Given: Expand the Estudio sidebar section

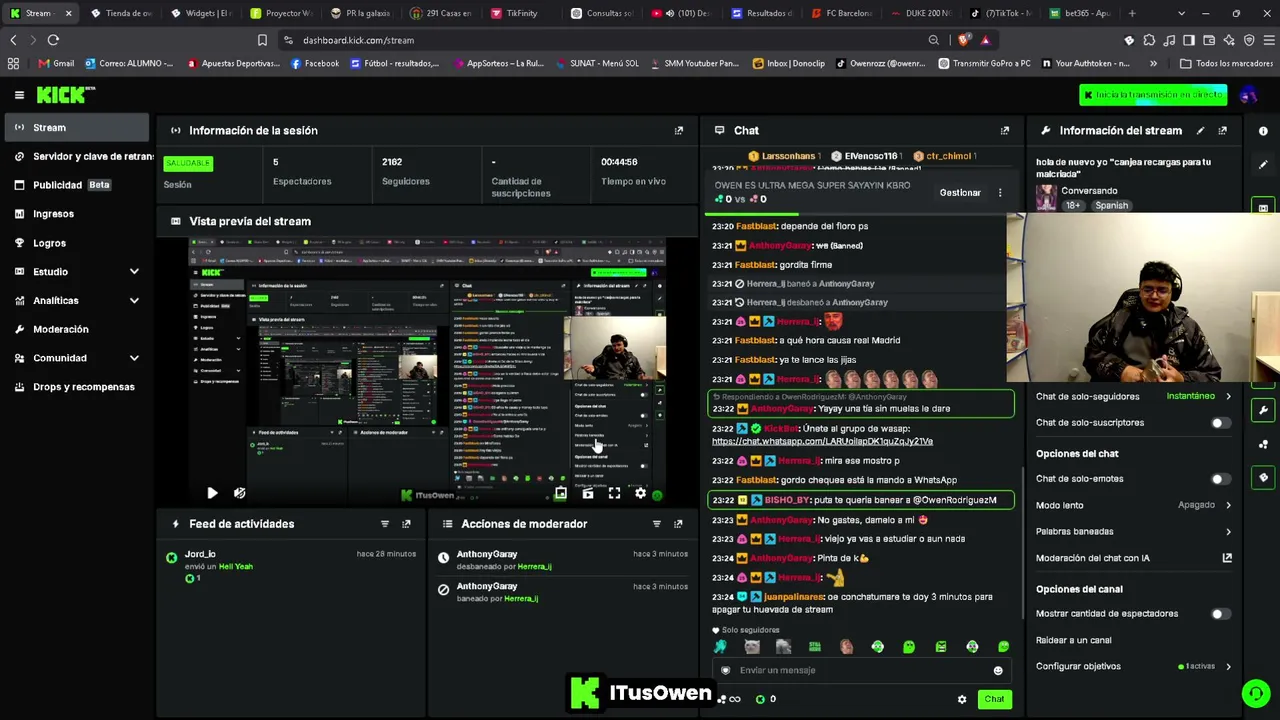Looking at the screenshot, I should click(134, 272).
